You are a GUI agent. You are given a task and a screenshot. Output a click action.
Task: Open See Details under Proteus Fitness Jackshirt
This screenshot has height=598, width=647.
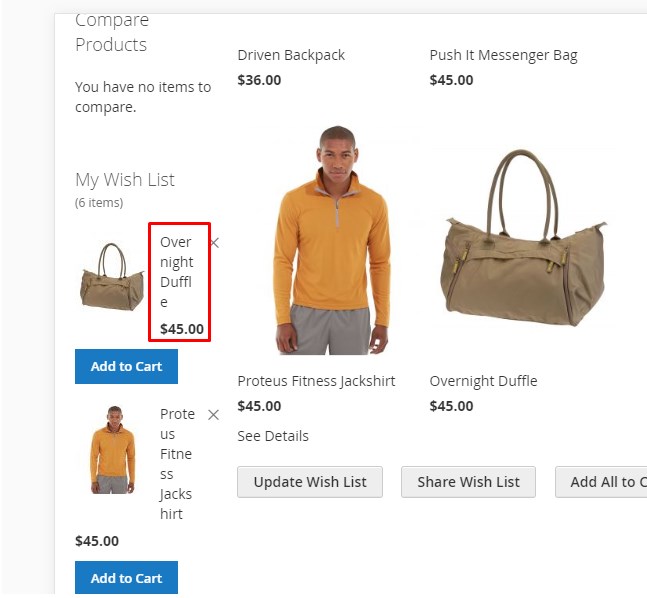273,436
